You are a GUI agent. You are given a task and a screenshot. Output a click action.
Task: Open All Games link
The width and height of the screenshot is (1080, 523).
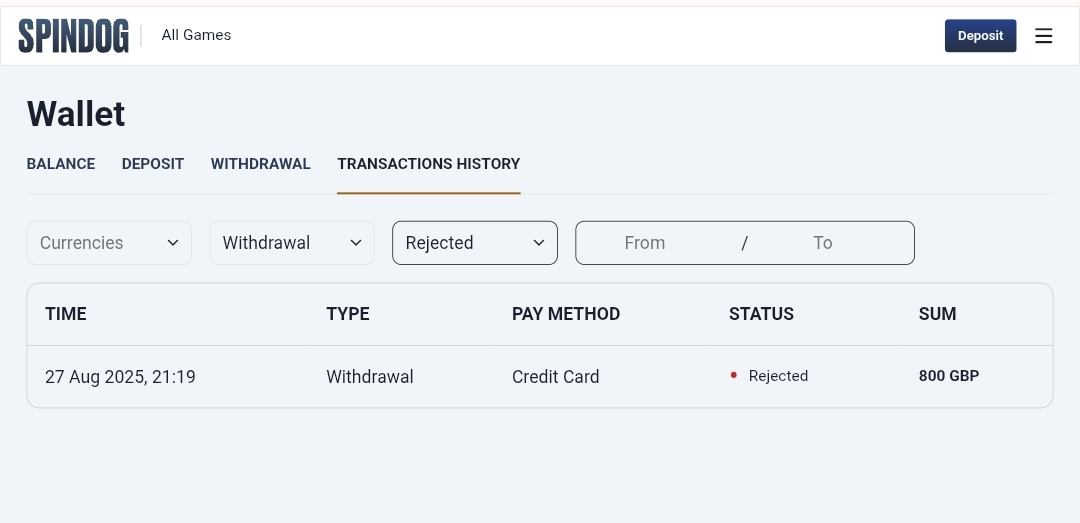(x=196, y=35)
